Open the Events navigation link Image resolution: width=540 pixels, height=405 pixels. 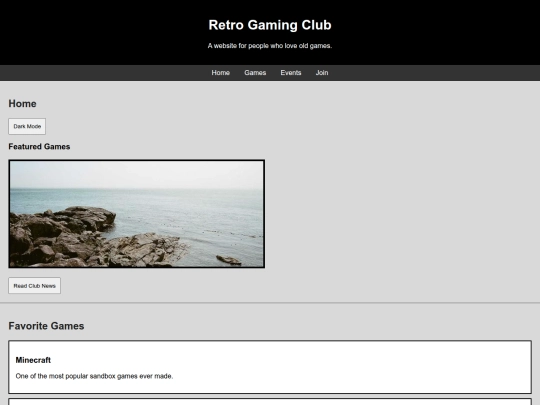pos(291,73)
